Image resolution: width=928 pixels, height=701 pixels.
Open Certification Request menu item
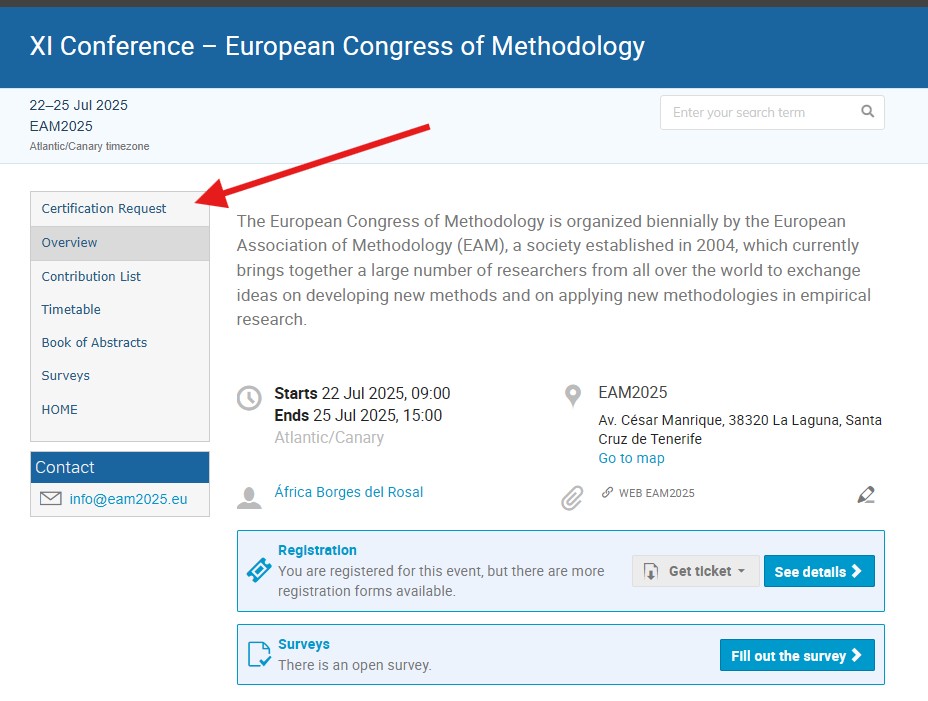[x=104, y=209]
